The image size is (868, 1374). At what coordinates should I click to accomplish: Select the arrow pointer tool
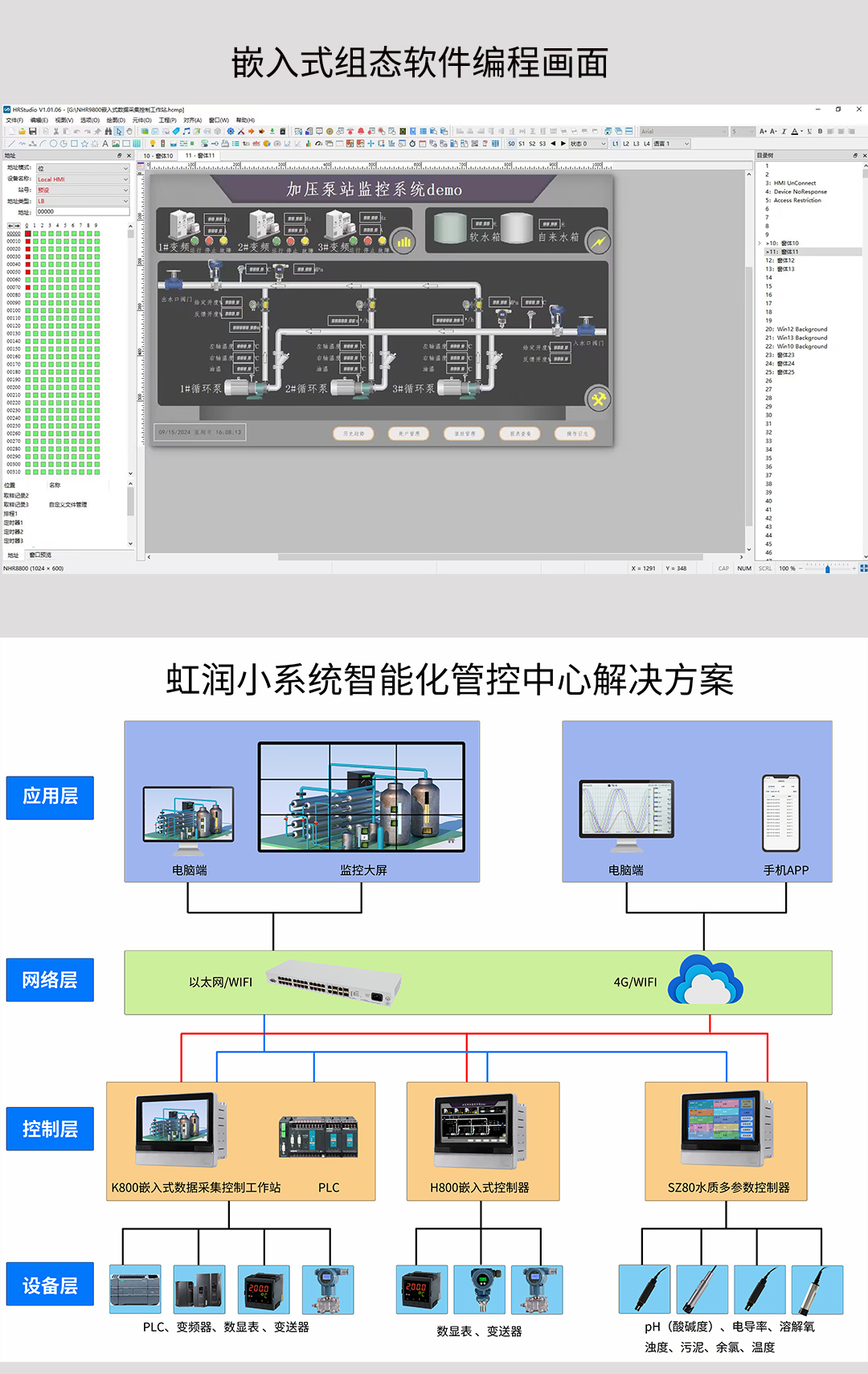click(119, 131)
